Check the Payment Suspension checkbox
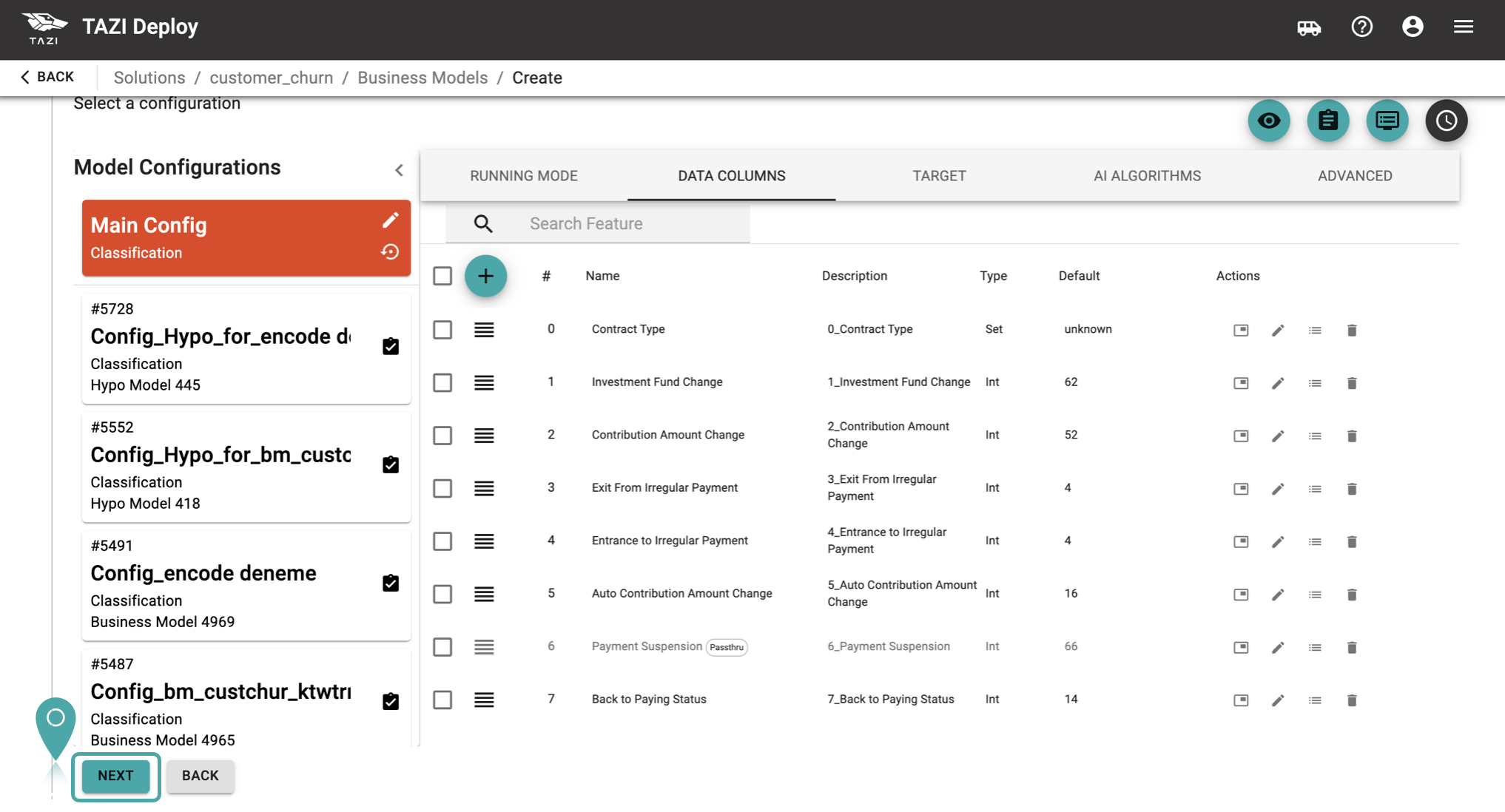 click(x=442, y=647)
